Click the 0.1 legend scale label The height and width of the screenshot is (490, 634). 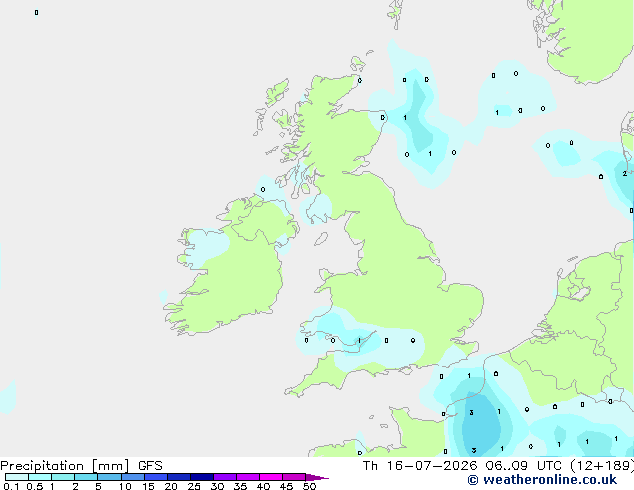11,486
